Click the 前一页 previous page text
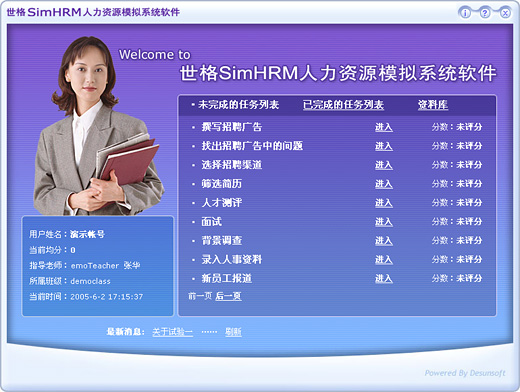520x392 pixels. [200, 296]
